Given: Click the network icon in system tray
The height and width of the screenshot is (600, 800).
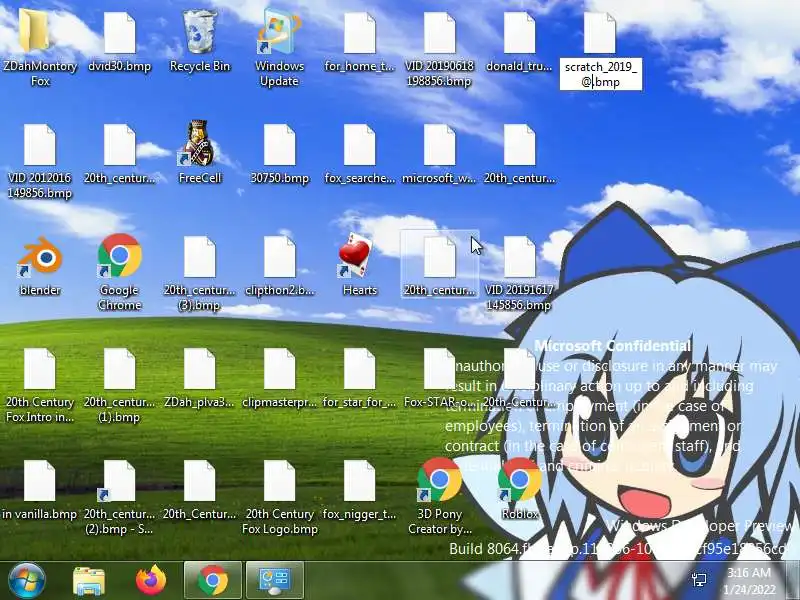Looking at the screenshot, I should [x=699, y=579].
